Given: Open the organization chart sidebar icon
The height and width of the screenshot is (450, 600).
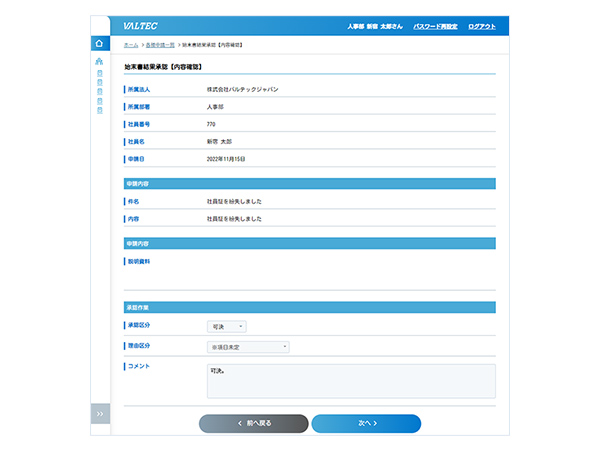Looking at the screenshot, I should pos(99,63).
